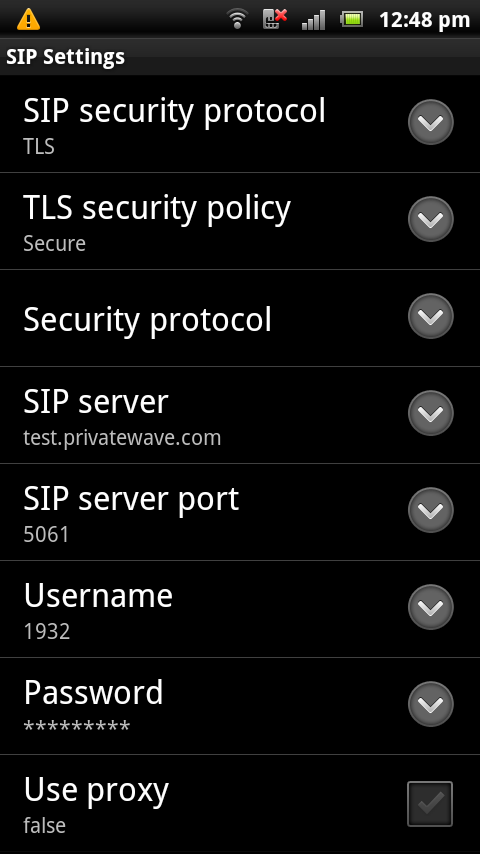Tap the battery indicator icon
The width and height of the screenshot is (480, 854).
coord(352,20)
